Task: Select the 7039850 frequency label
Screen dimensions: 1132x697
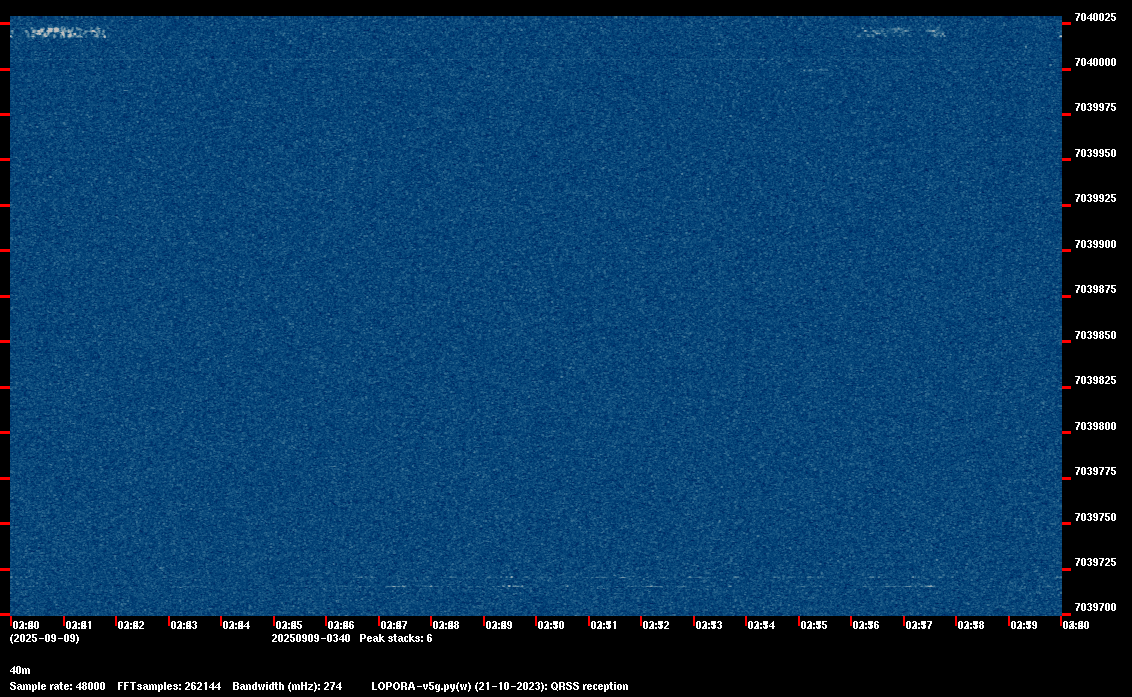Action: point(1095,335)
